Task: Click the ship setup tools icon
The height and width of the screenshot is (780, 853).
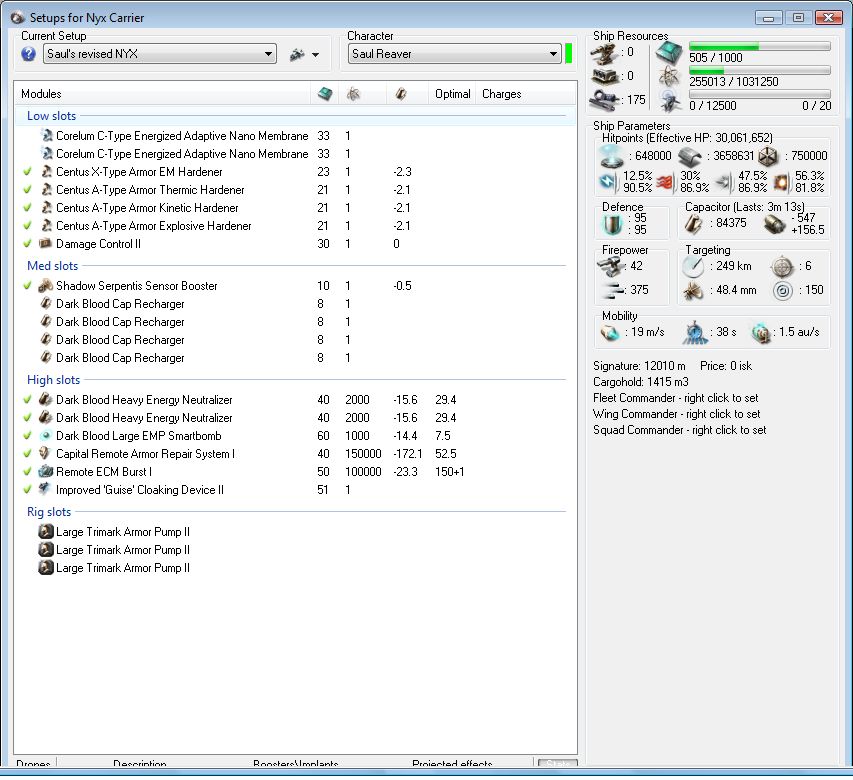Action: pos(297,54)
